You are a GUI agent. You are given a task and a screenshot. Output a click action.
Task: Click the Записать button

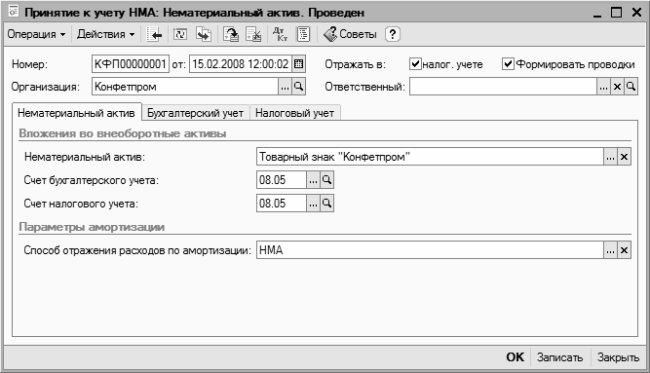(x=560, y=357)
